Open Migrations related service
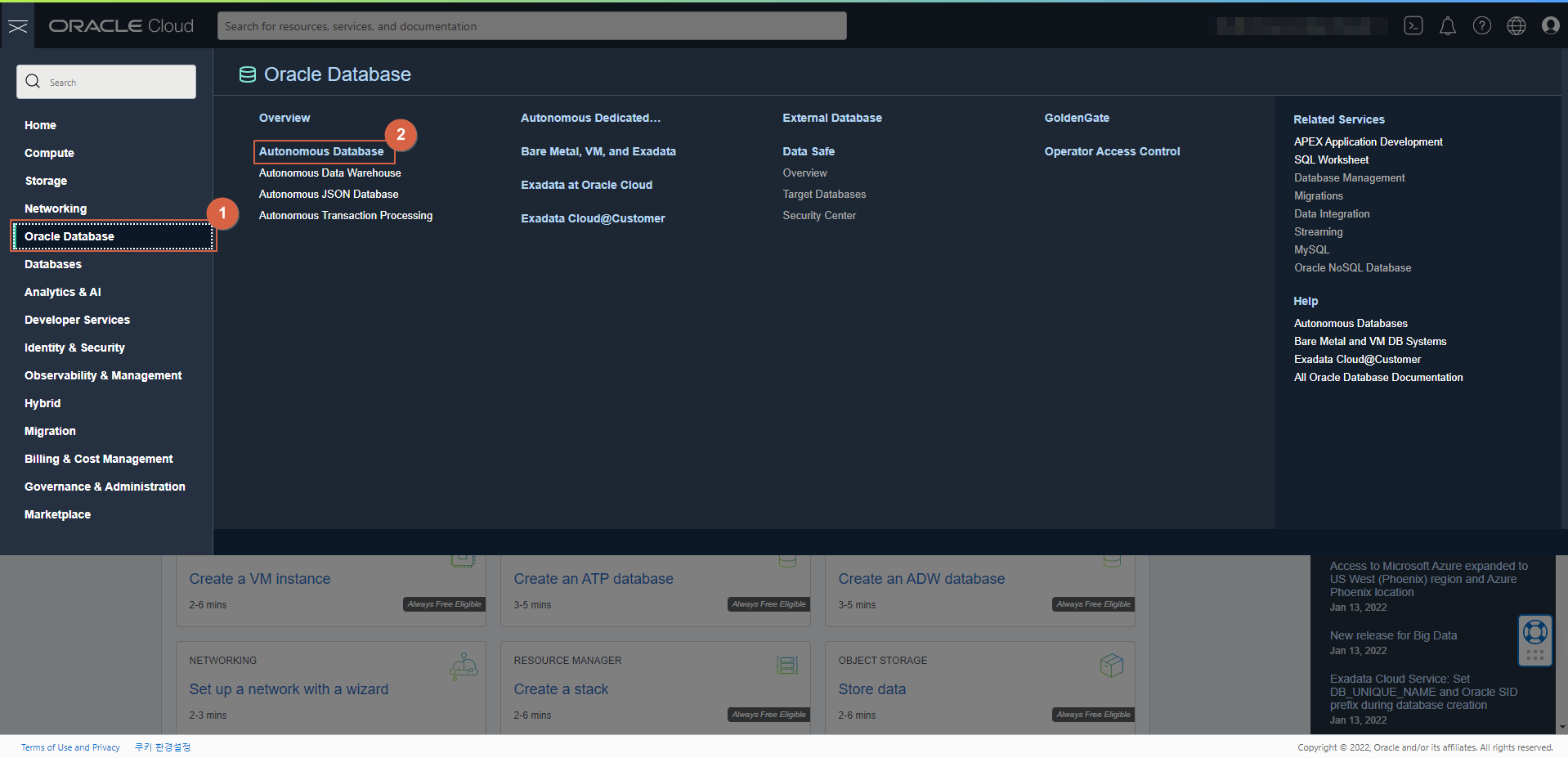This screenshot has width=1568, height=758. [x=1319, y=195]
